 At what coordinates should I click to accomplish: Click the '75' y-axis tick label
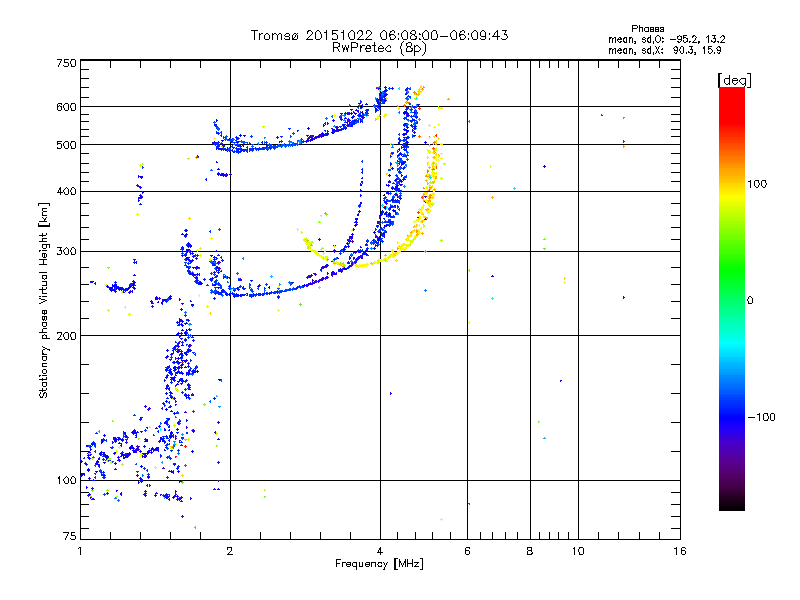point(70,536)
